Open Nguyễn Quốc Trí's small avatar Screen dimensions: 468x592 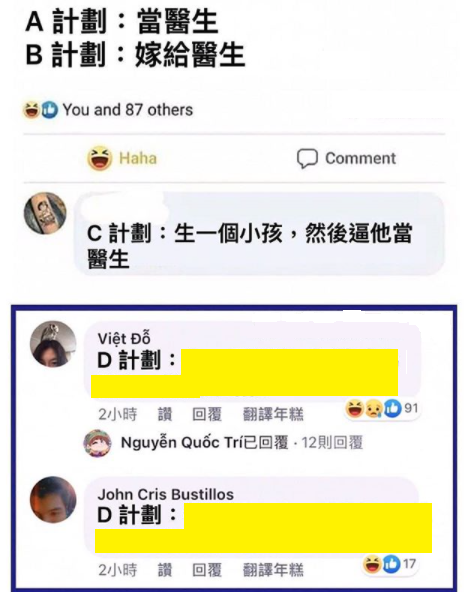tap(97, 443)
